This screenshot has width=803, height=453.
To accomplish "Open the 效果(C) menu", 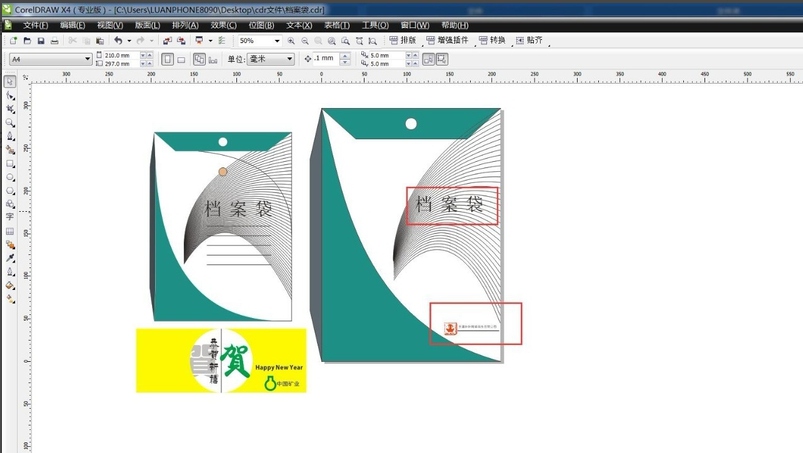I will tap(223, 25).
